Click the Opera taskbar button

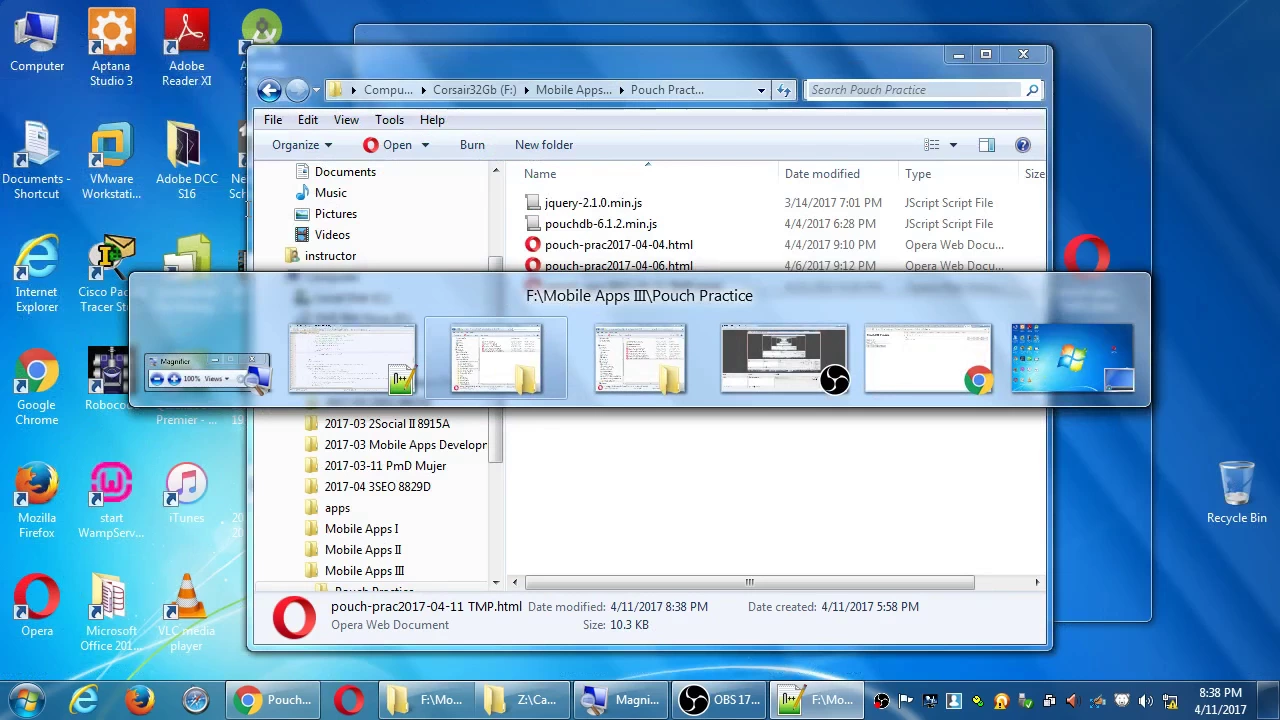[x=349, y=700]
